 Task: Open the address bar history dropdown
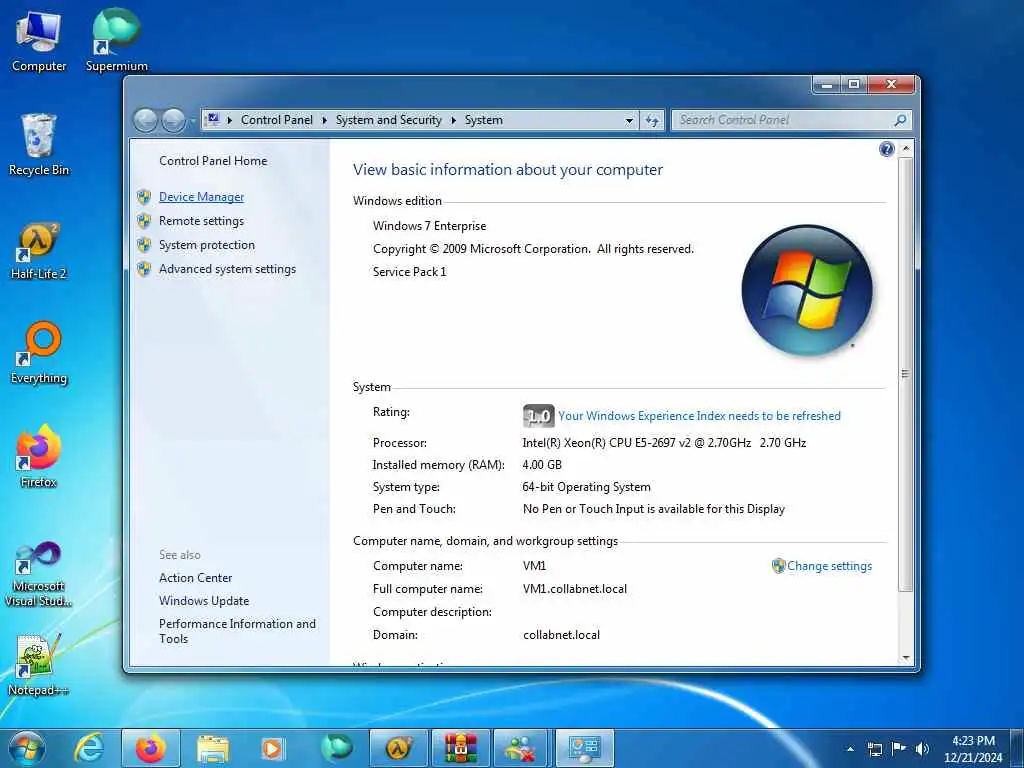[x=629, y=120]
